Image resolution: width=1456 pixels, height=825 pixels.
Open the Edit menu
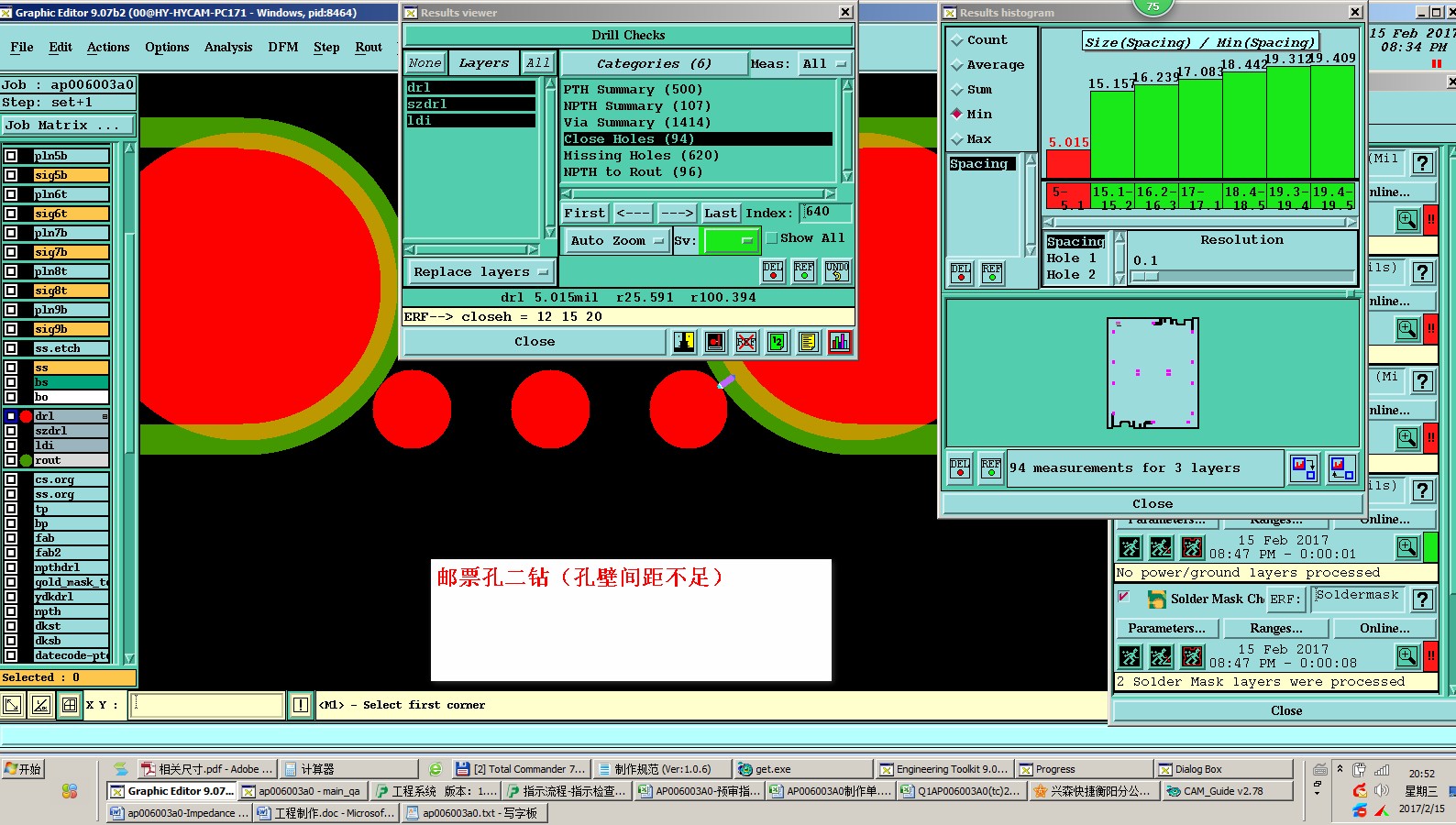pos(61,48)
